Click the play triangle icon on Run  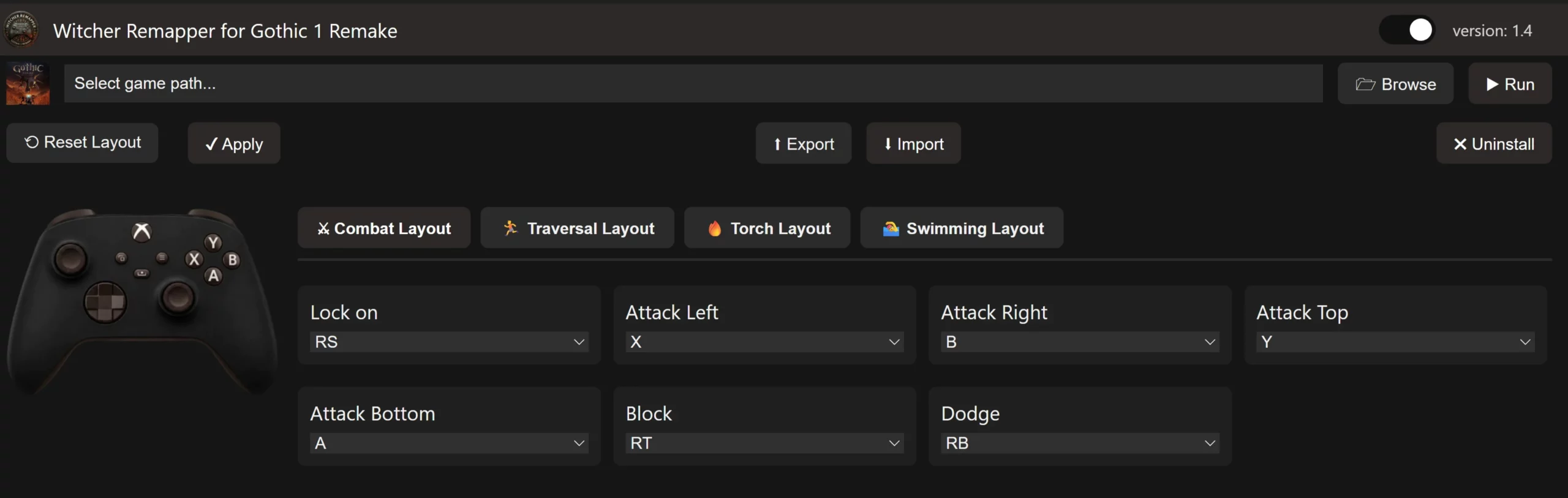(x=1493, y=84)
